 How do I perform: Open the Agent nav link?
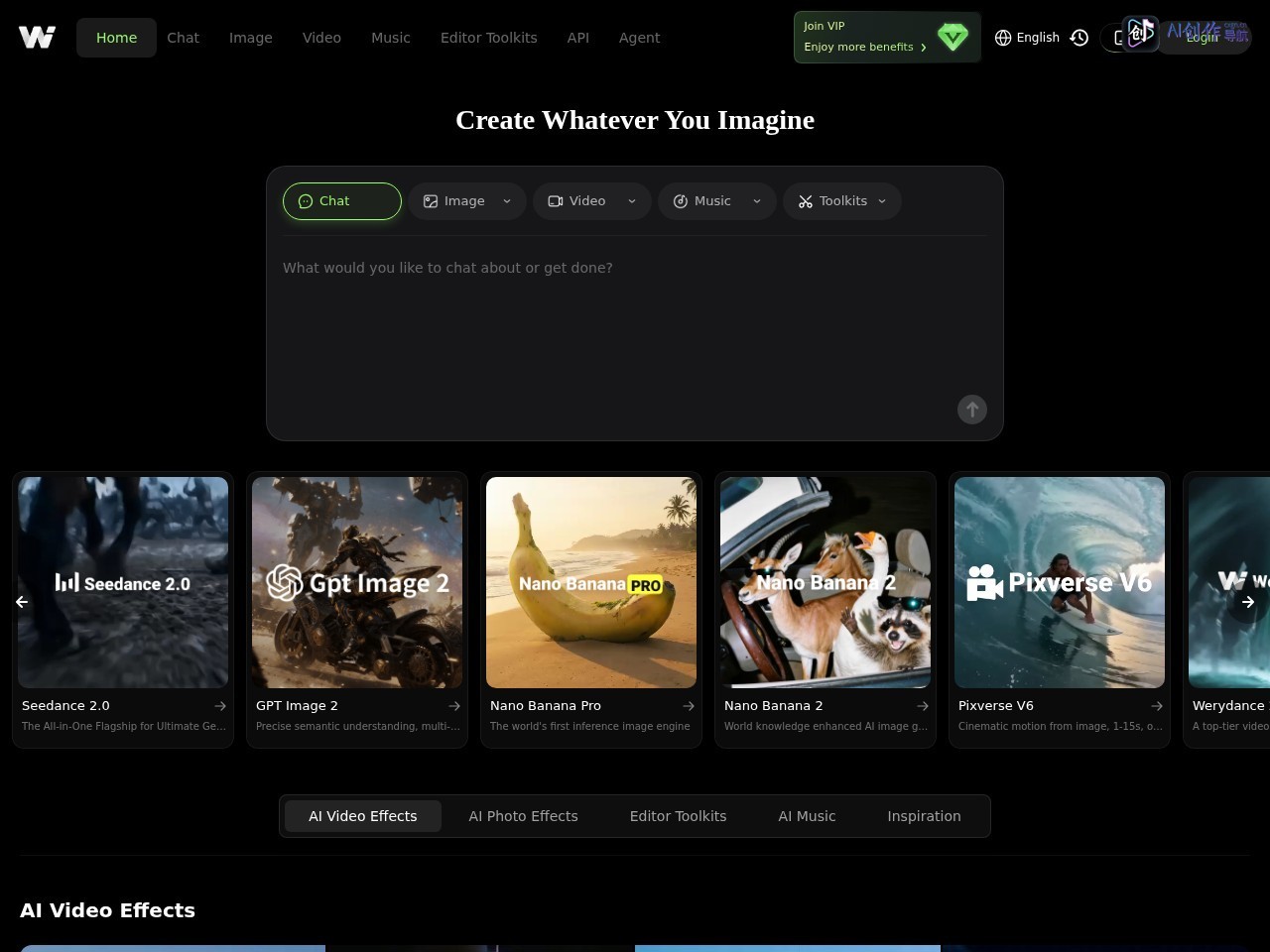point(639,38)
